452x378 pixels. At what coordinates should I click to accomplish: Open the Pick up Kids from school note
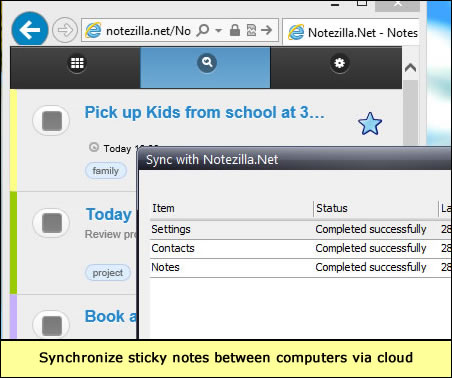(x=204, y=112)
